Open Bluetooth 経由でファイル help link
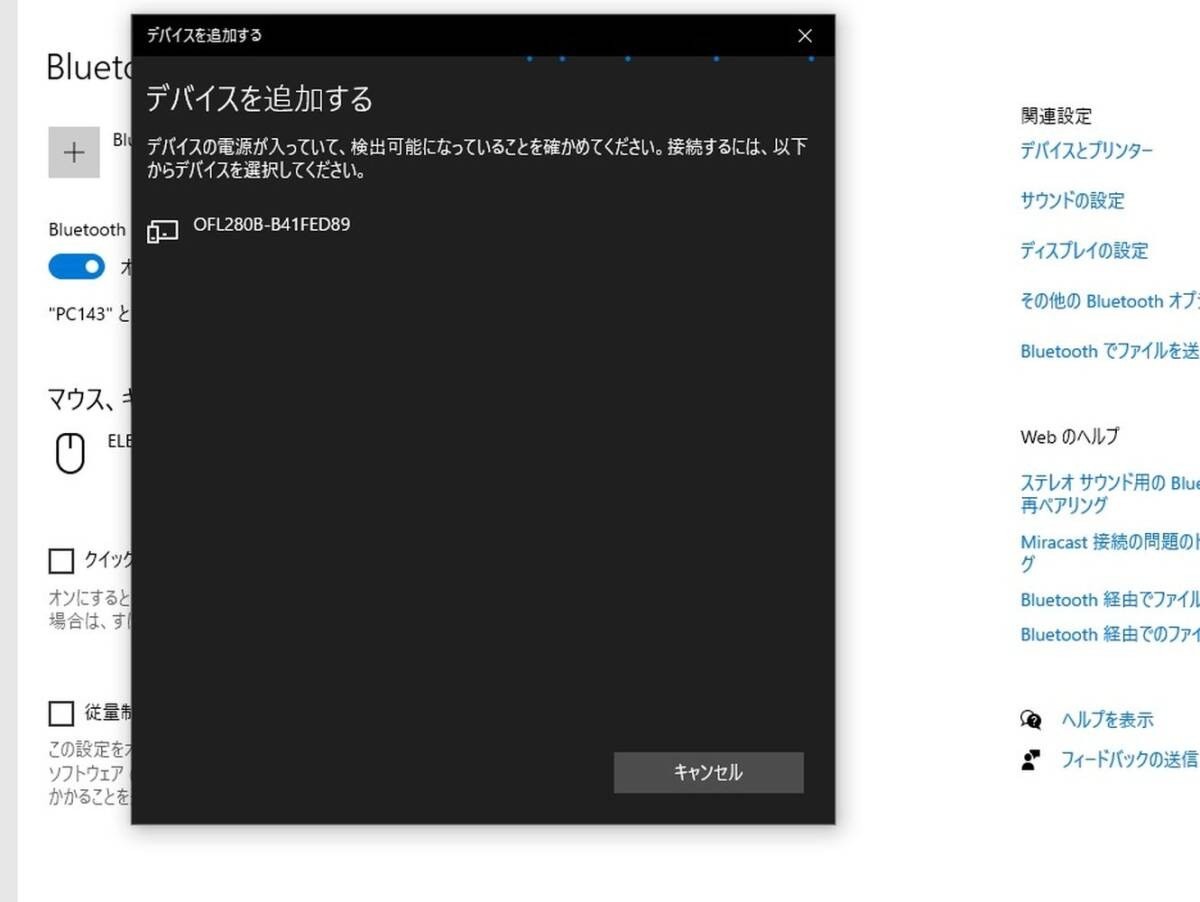The image size is (1200, 902). coord(1110,600)
